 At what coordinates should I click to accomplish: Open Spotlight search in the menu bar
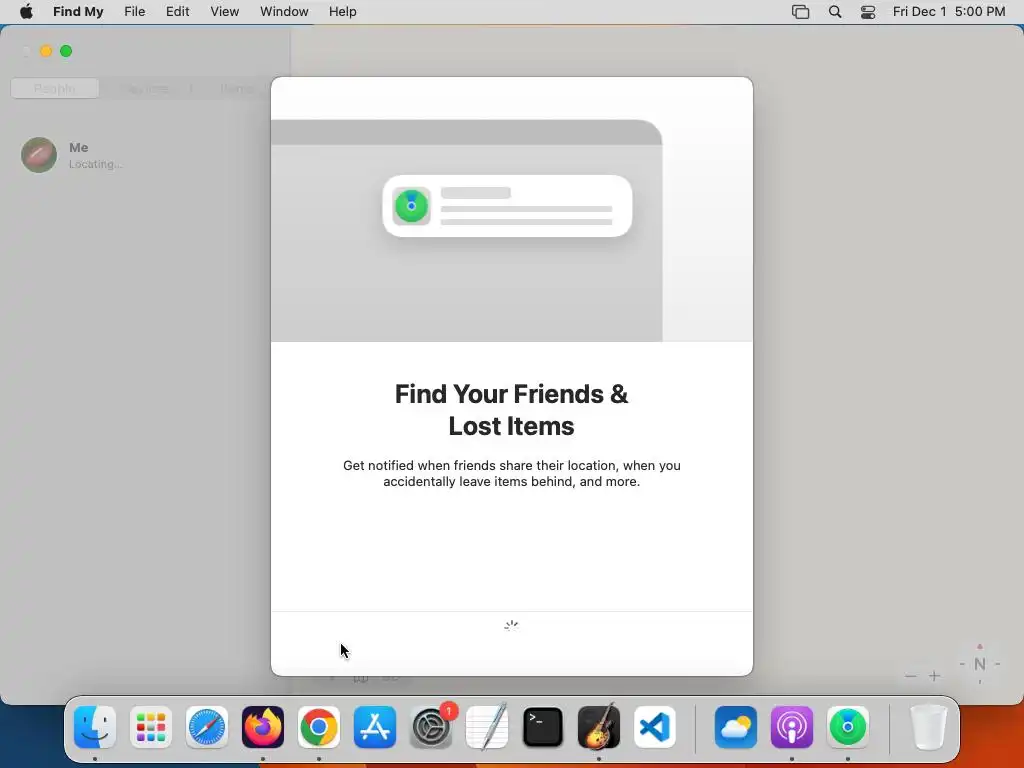coord(835,12)
